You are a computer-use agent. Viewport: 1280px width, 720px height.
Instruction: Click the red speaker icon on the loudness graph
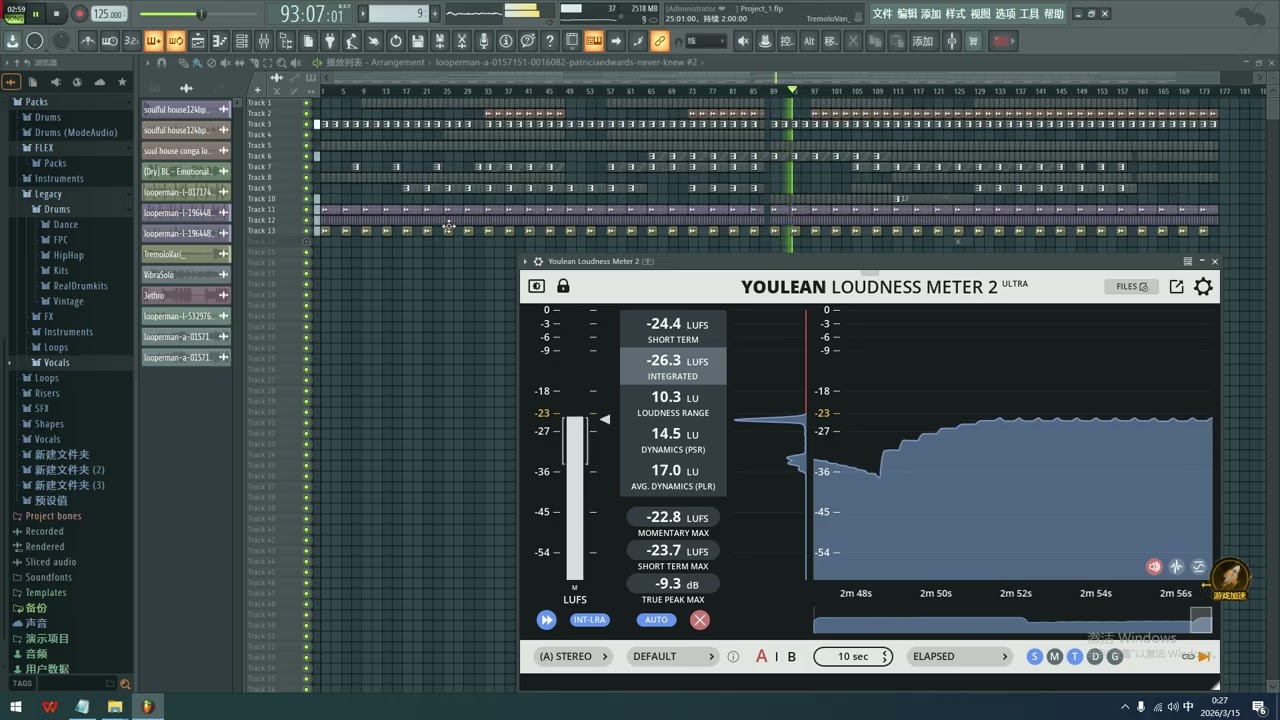tap(1154, 567)
